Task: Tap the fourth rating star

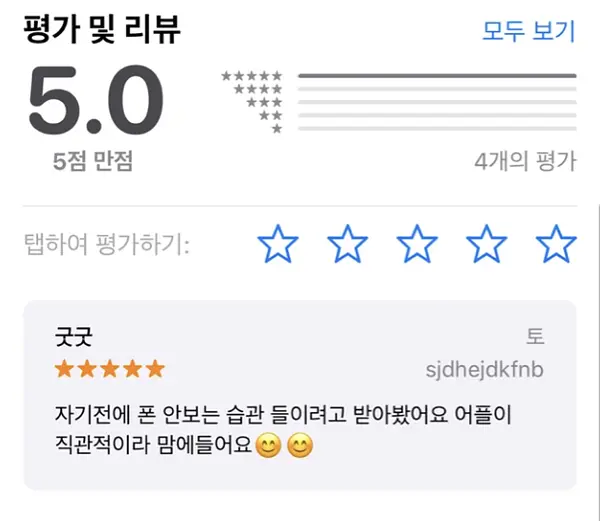Action: (x=486, y=244)
